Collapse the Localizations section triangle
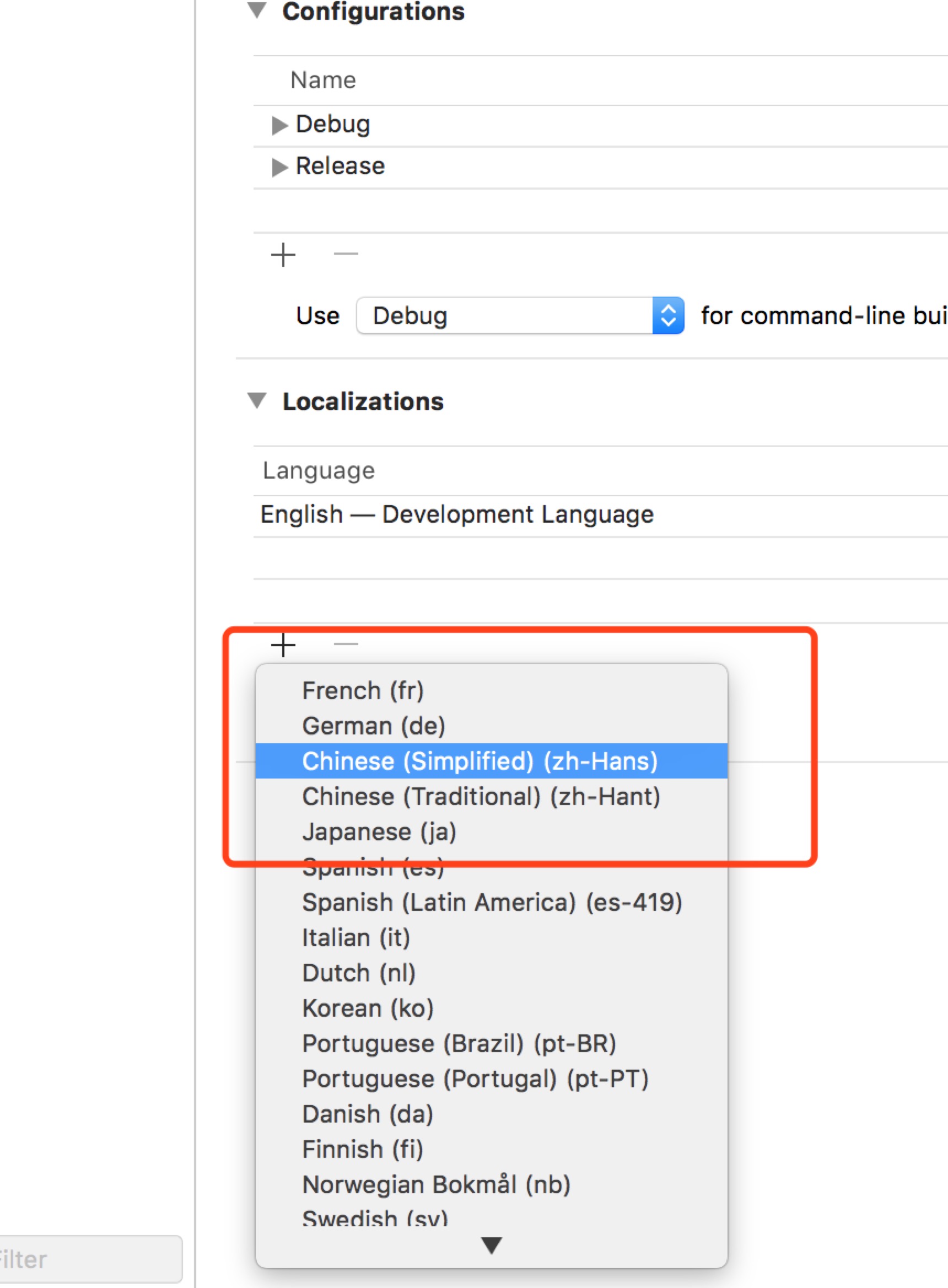This screenshot has height=1288, width=948. point(257,401)
